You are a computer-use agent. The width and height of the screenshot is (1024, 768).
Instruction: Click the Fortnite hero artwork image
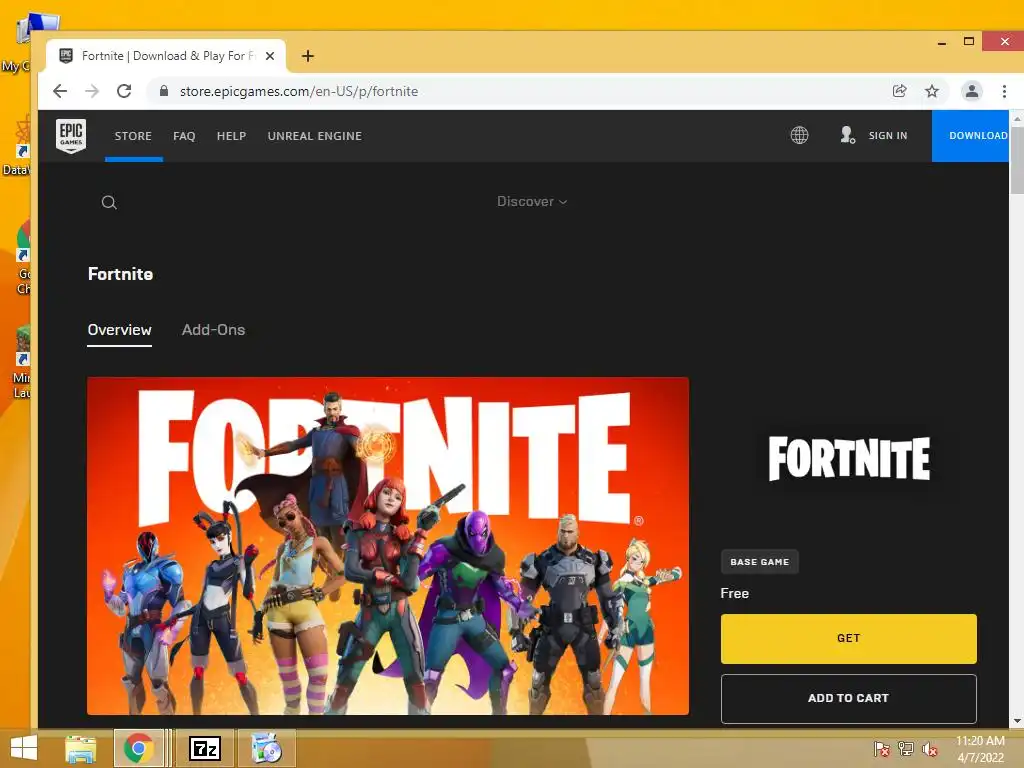(388, 546)
